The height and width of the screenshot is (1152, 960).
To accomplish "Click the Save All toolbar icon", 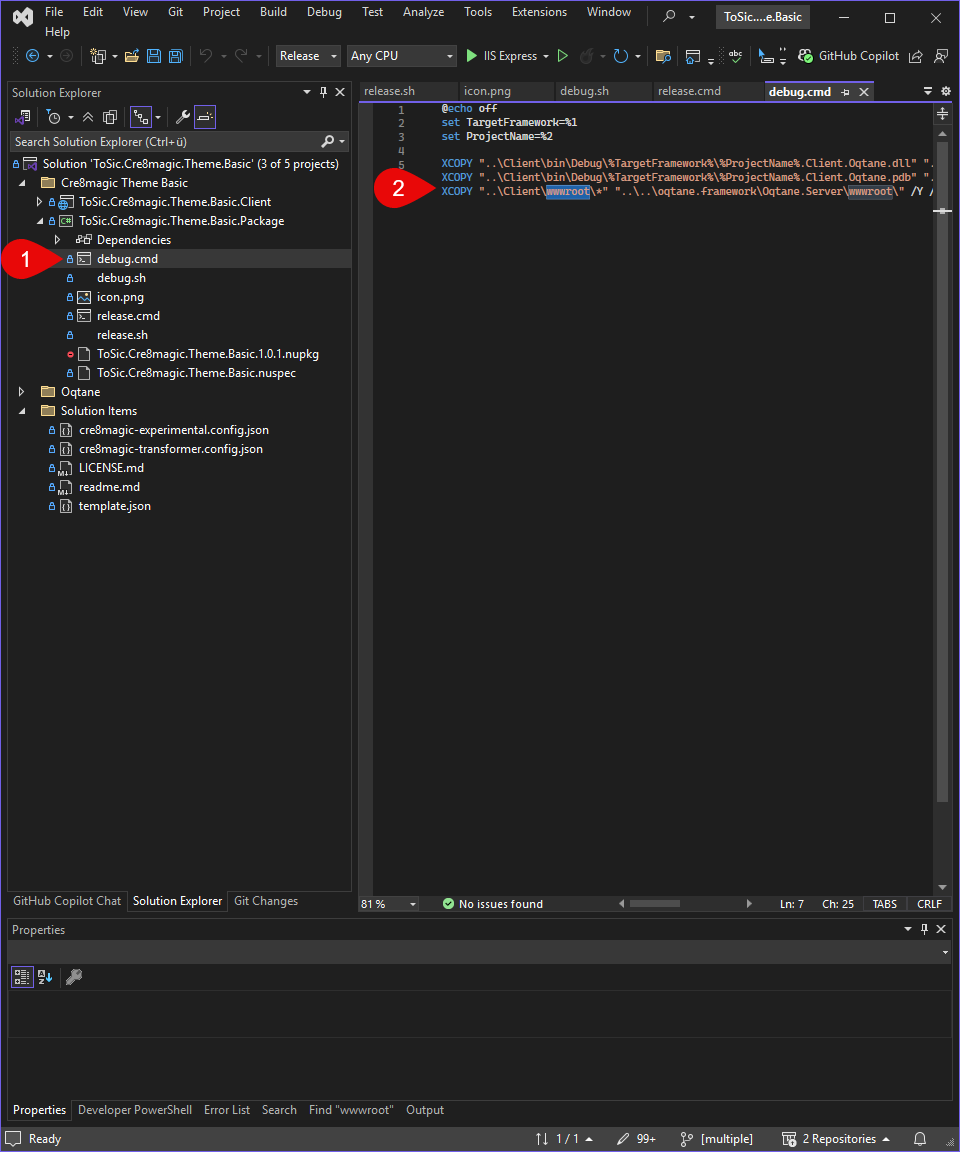I will (176, 56).
